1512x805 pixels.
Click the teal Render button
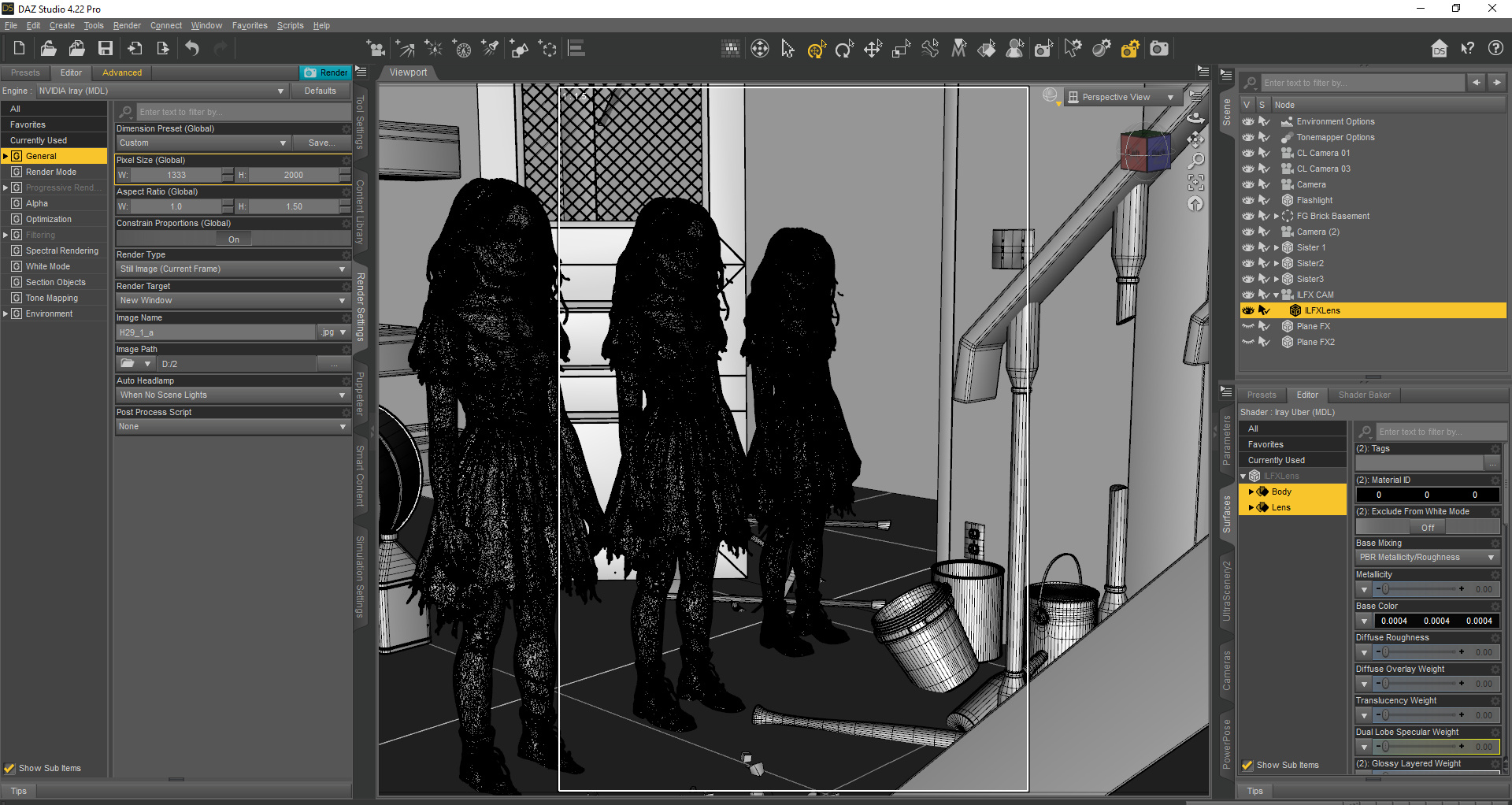click(x=325, y=72)
